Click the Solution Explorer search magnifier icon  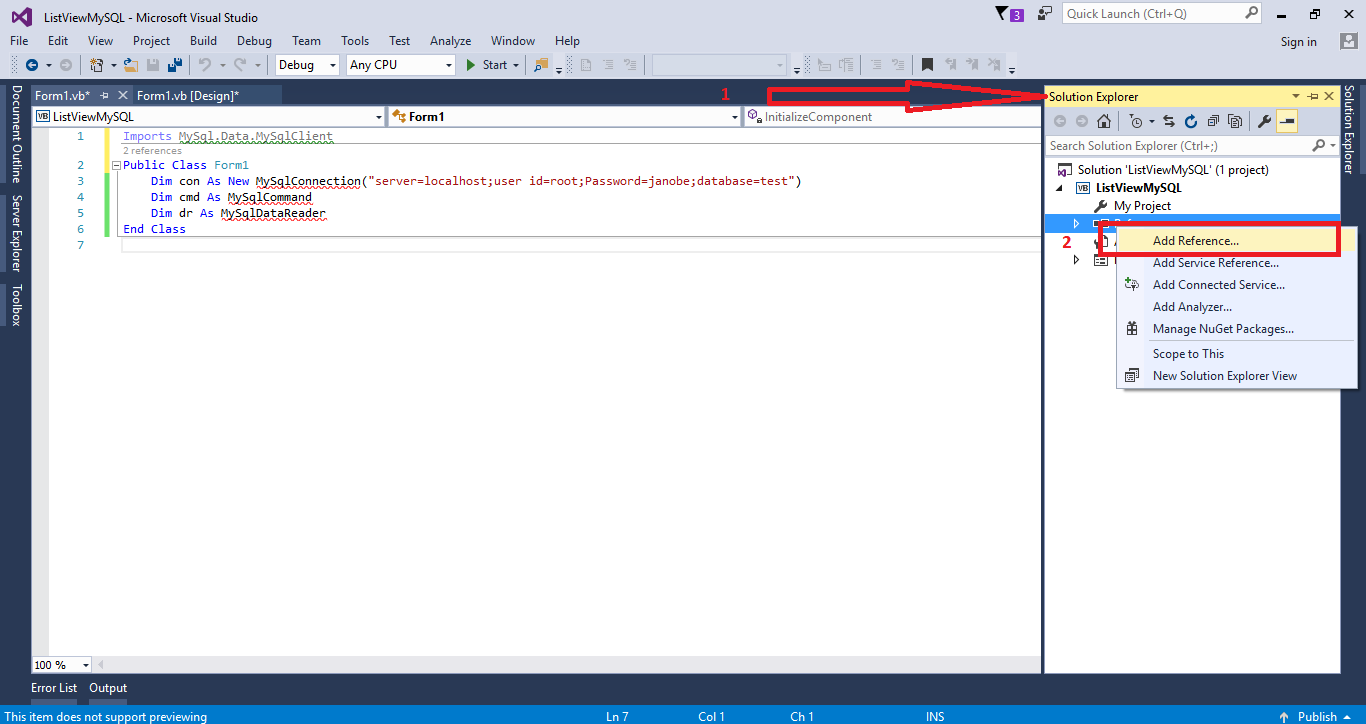click(x=1318, y=146)
